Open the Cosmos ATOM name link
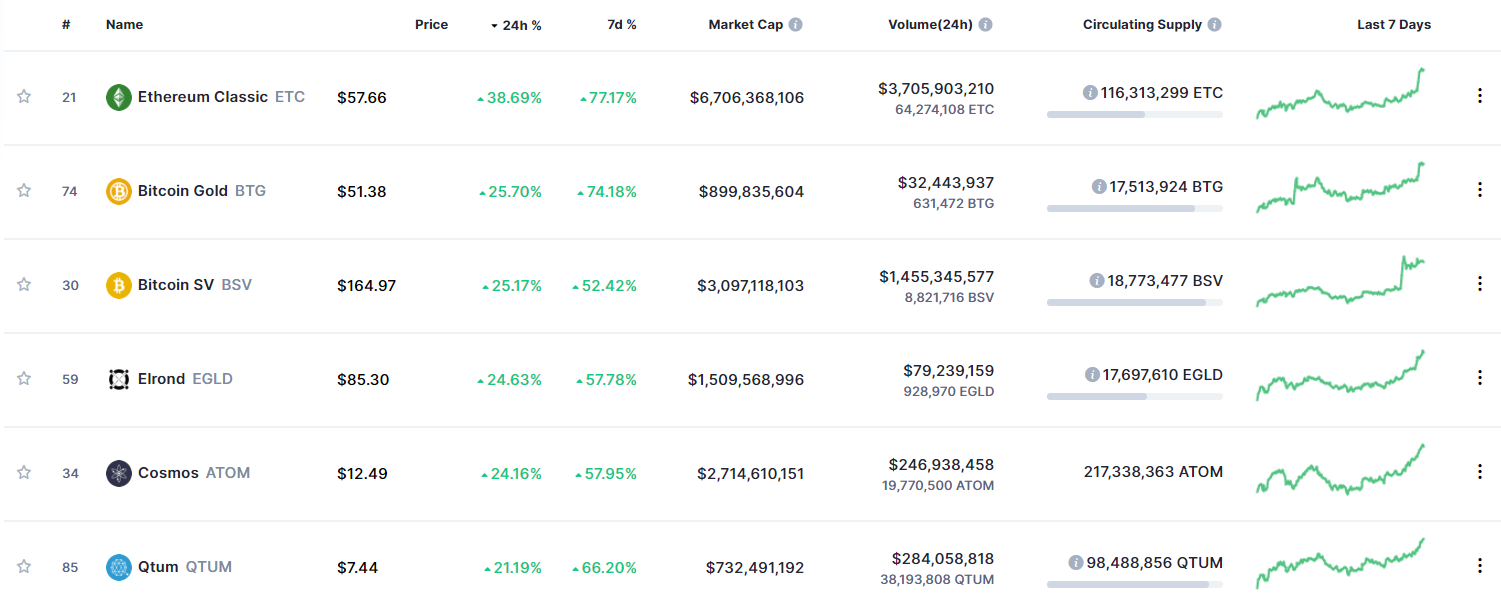The image size is (1501, 608). (x=168, y=473)
